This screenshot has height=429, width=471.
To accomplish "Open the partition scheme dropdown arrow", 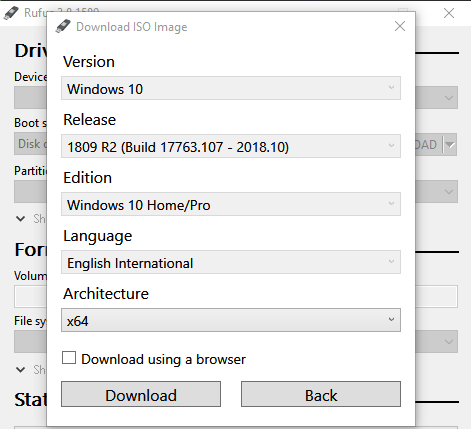I will tap(449, 192).
